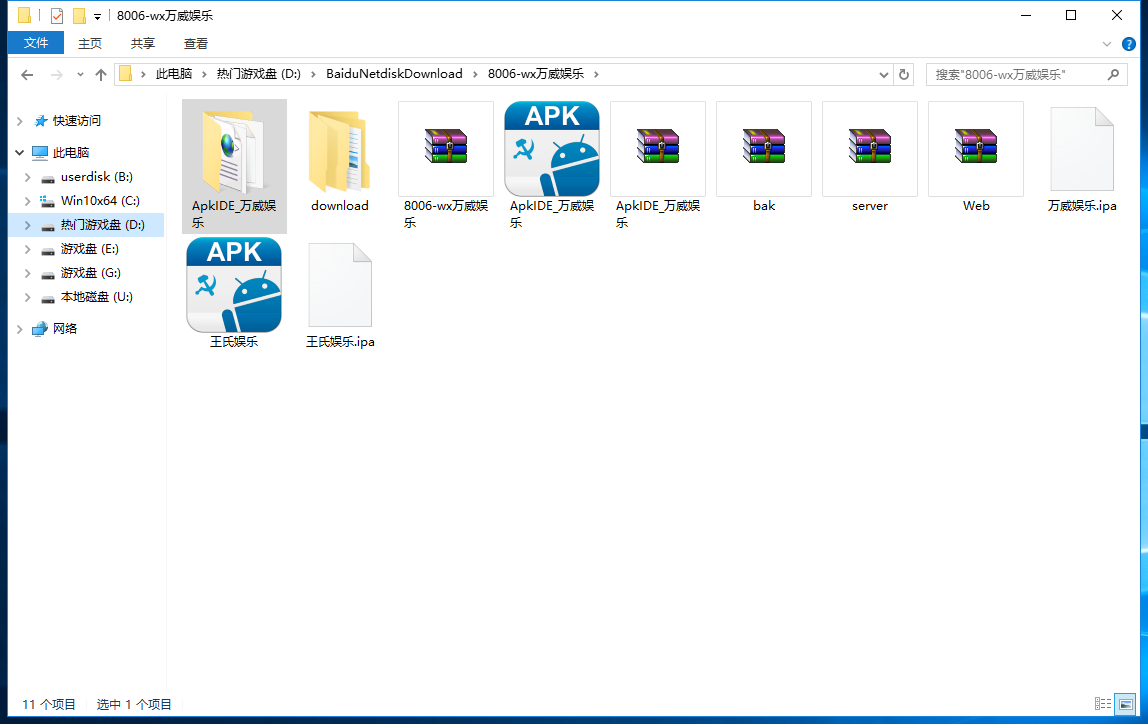Select the download folder icon
The height and width of the screenshot is (724, 1148).
click(x=340, y=151)
